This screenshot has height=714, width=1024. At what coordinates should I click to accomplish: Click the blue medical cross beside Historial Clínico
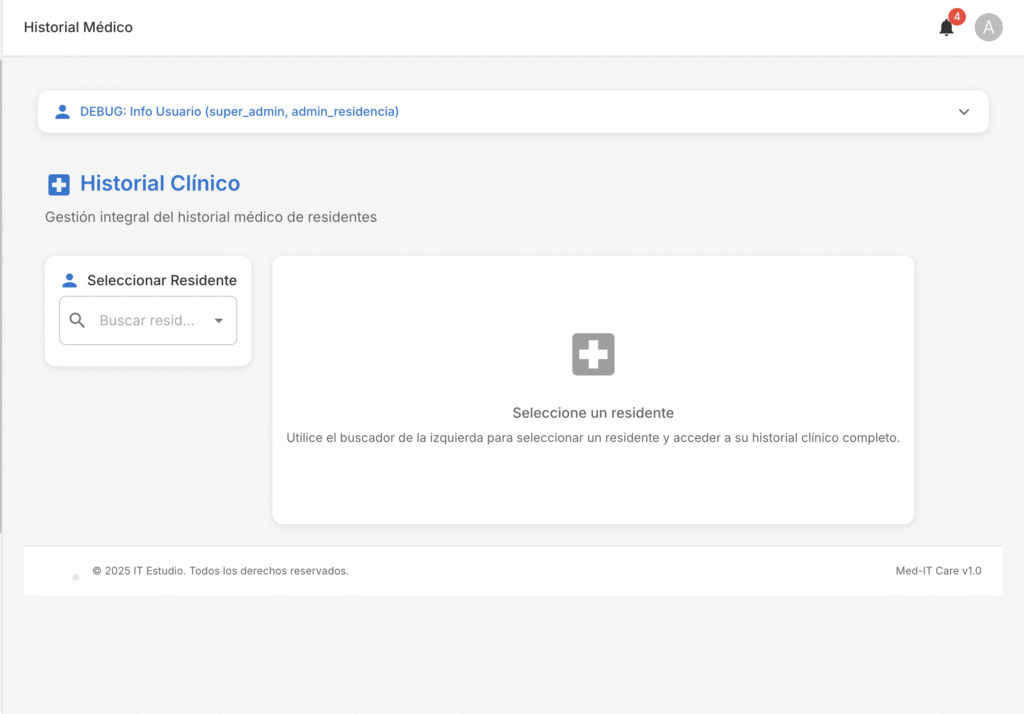pos(59,184)
